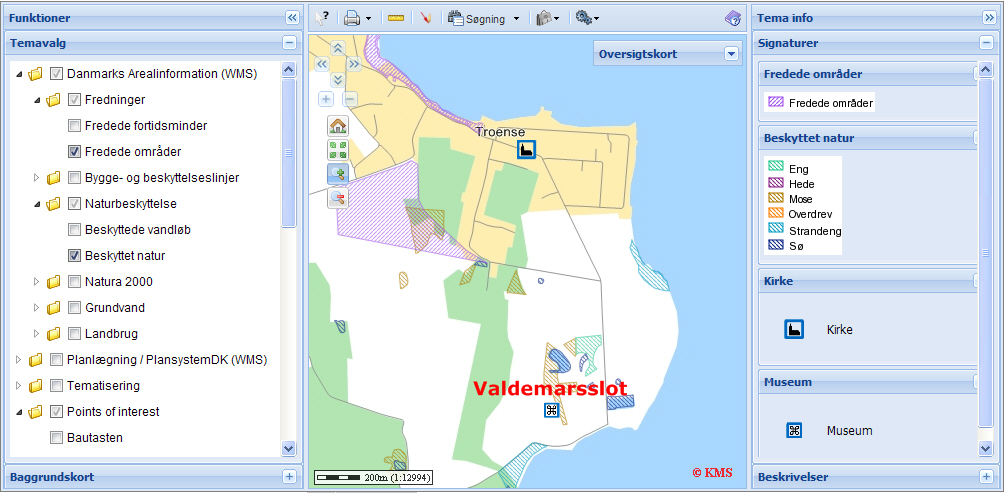Enable the Grundvand checkbox
Viewport: 1004px width, 493px height.
pyautogui.click(x=74, y=307)
